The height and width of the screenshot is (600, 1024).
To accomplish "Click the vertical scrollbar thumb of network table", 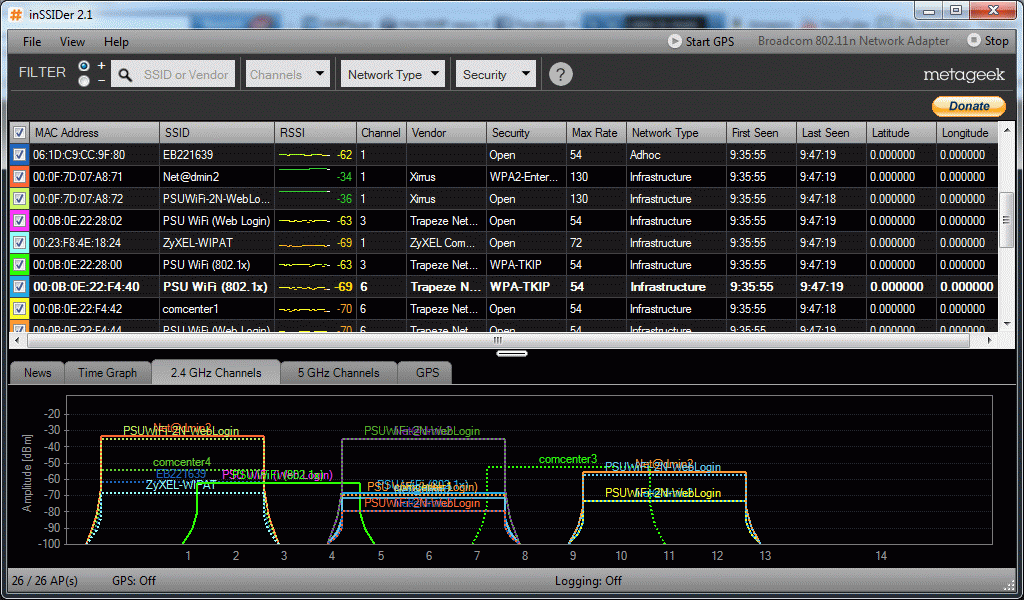I will click(1006, 220).
